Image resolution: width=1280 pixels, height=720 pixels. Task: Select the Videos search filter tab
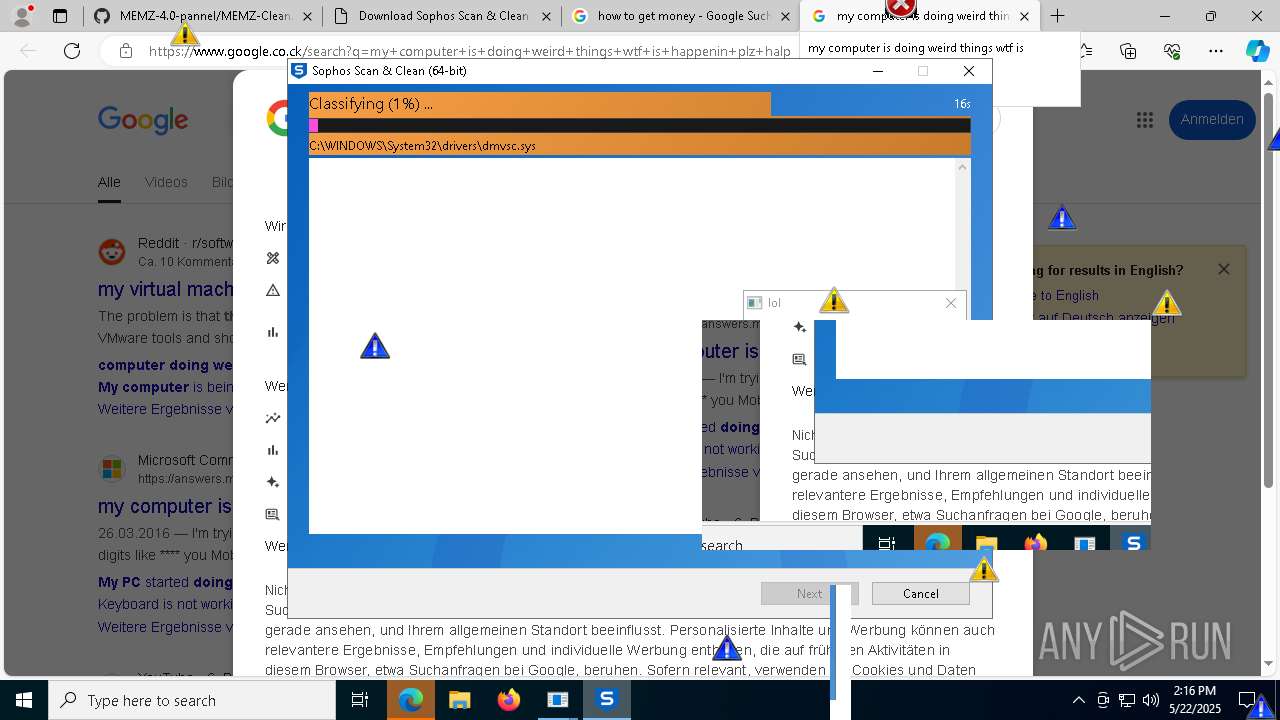tap(166, 182)
